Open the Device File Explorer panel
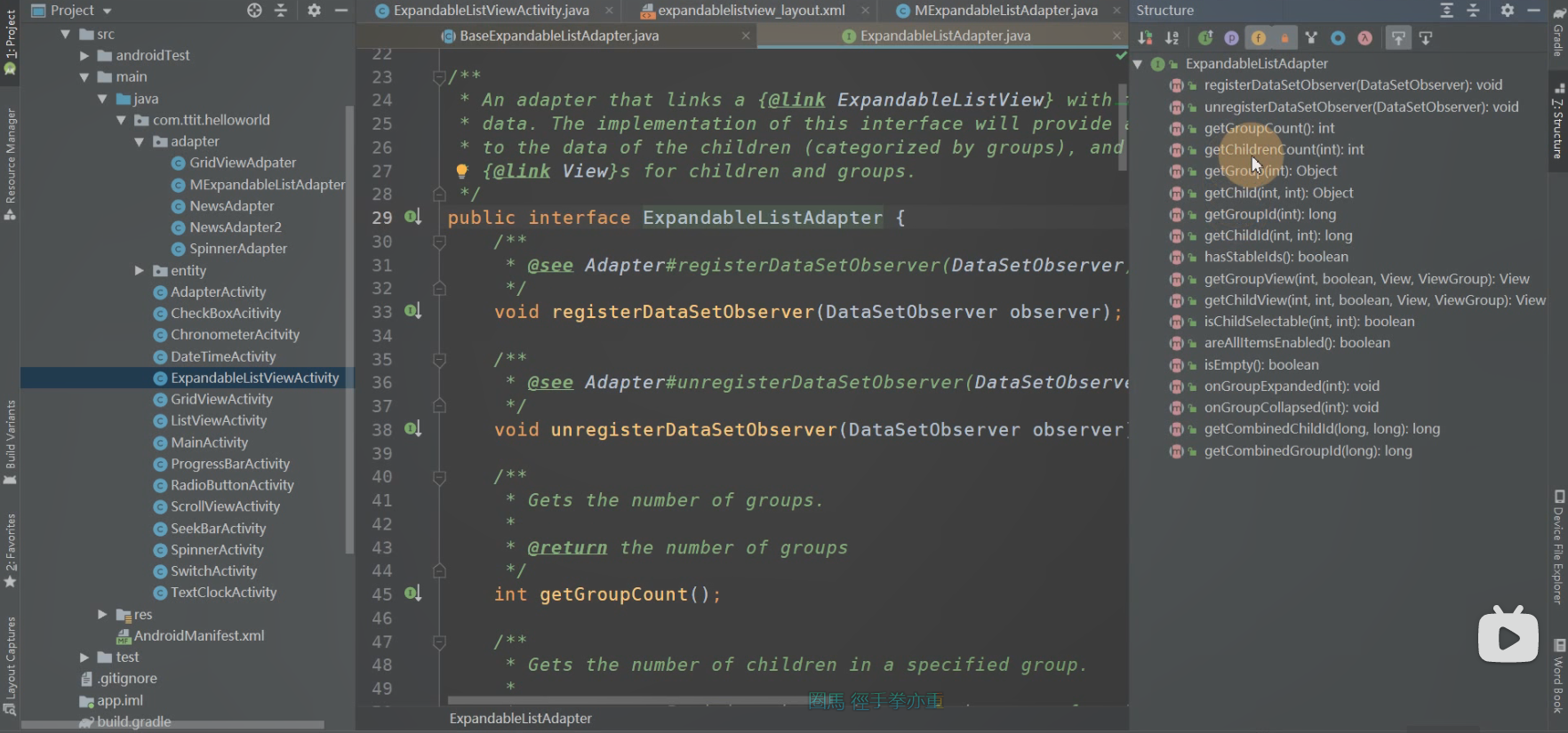The image size is (1568, 733). tap(1558, 548)
